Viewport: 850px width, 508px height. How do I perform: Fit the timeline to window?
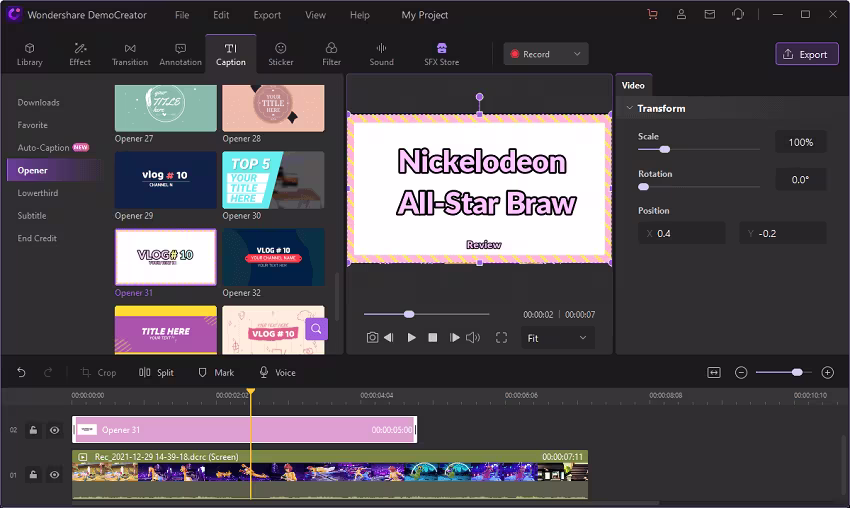(x=714, y=372)
